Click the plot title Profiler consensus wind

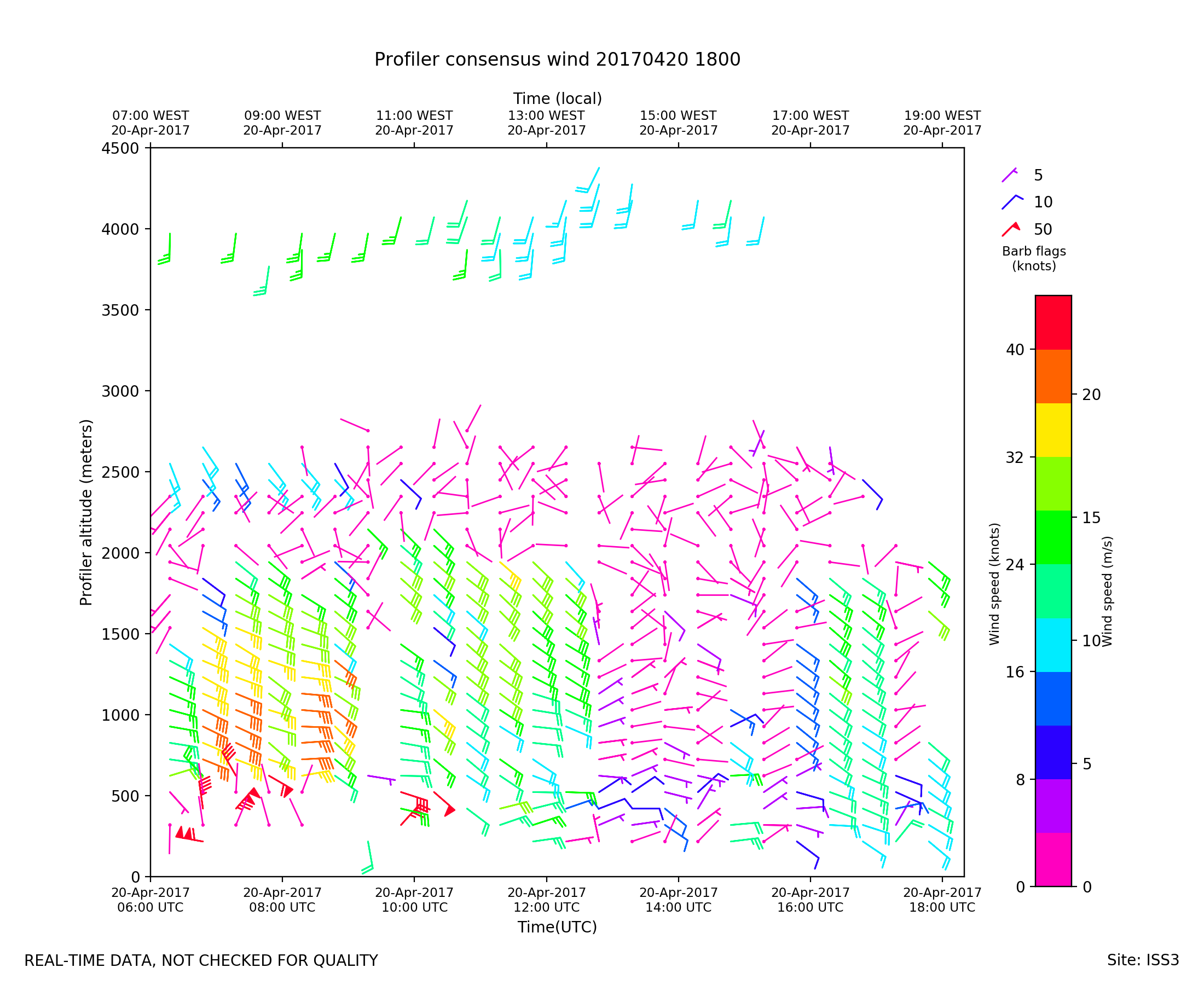click(557, 60)
